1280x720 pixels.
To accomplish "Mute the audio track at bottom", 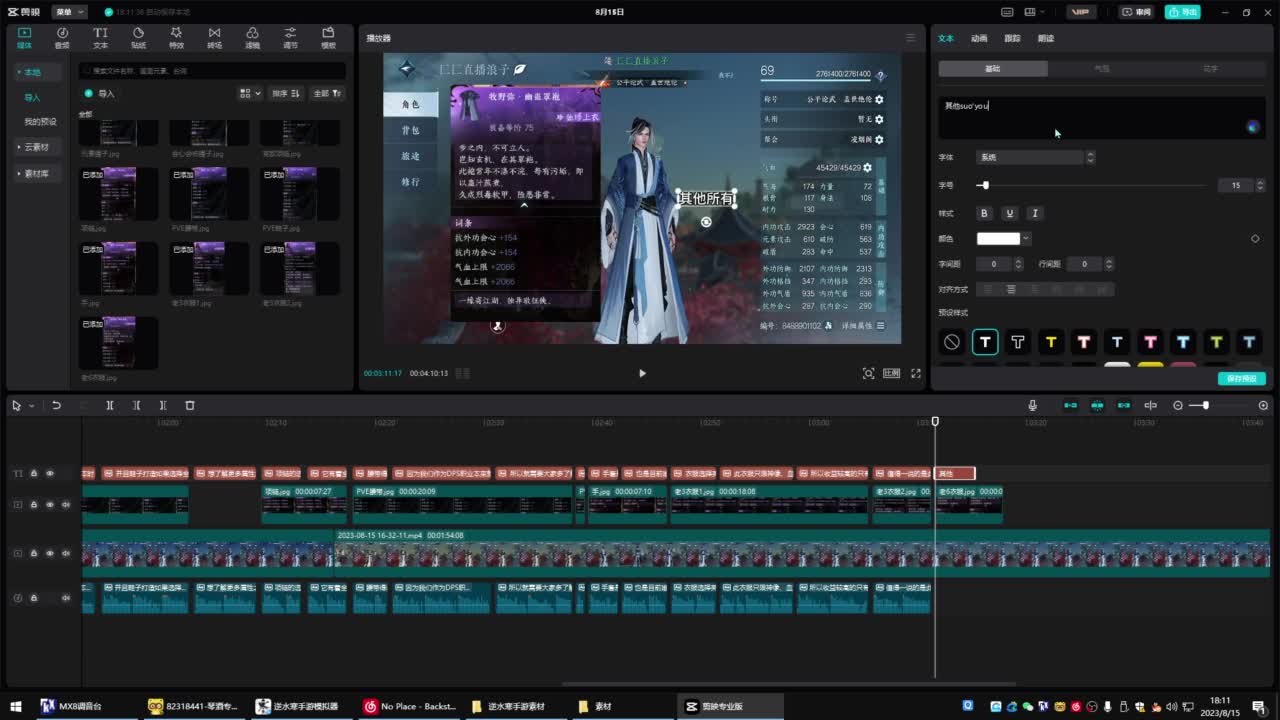I will pos(66,598).
